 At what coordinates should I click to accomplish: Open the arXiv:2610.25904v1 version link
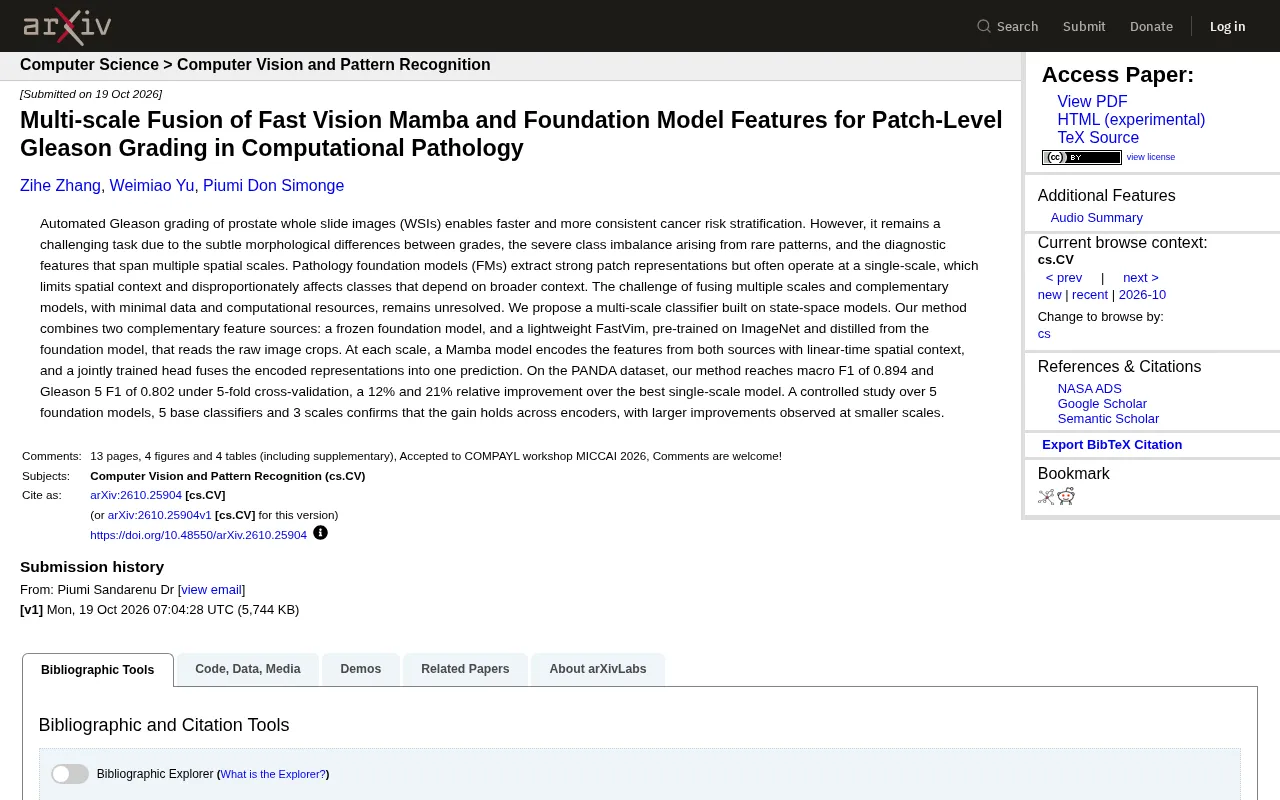(x=160, y=515)
